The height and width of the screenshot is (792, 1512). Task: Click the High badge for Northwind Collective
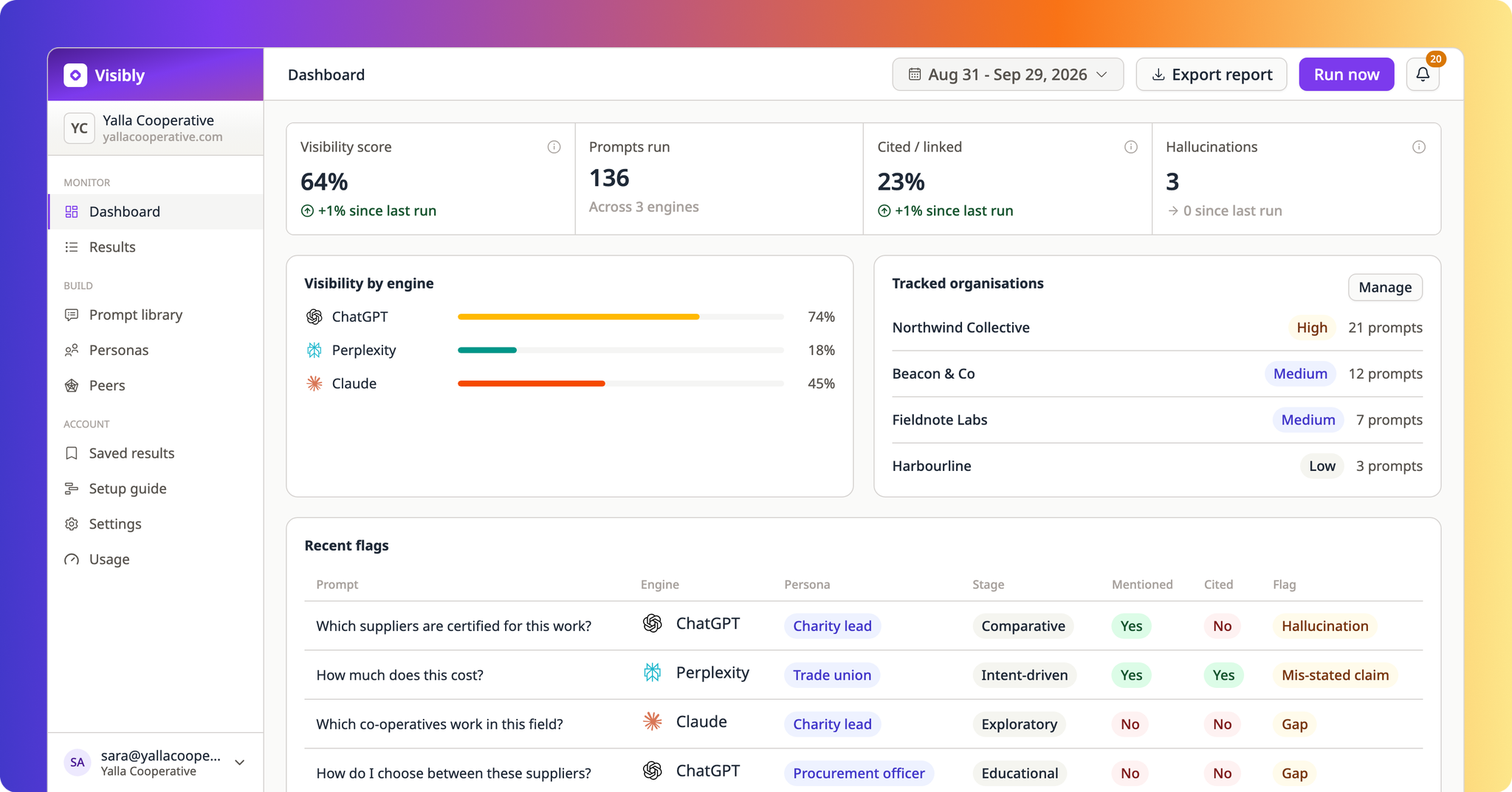tap(1312, 328)
